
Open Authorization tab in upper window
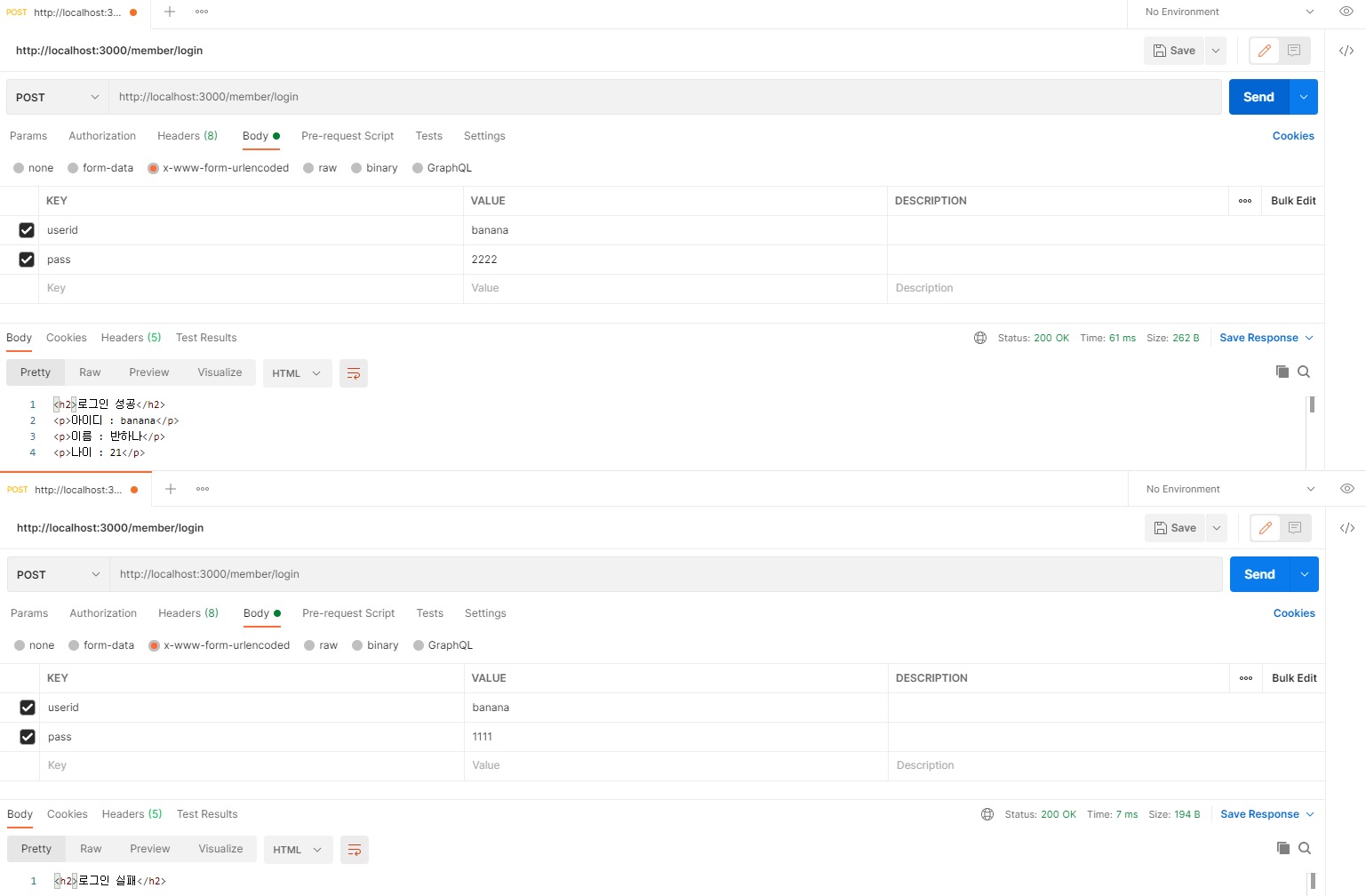[102, 136]
